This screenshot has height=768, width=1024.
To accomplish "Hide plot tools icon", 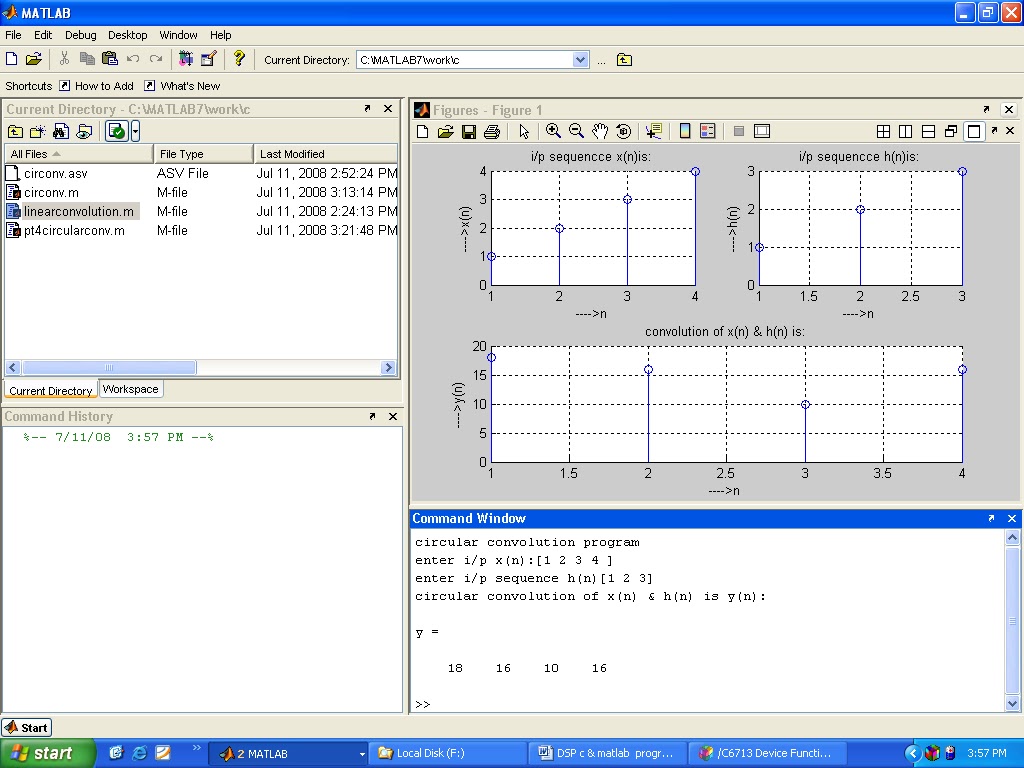I will [x=739, y=131].
